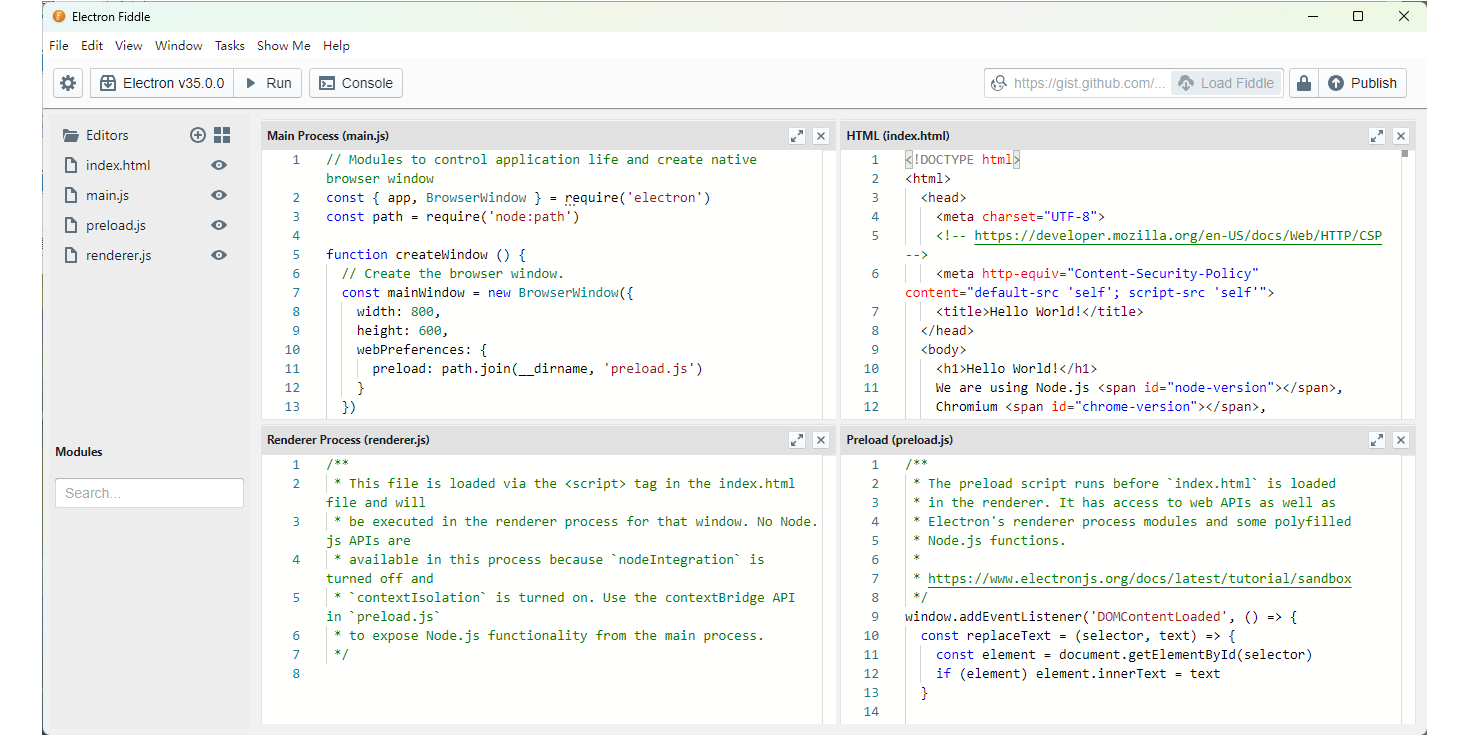Open the Console panel

[355, 83]
